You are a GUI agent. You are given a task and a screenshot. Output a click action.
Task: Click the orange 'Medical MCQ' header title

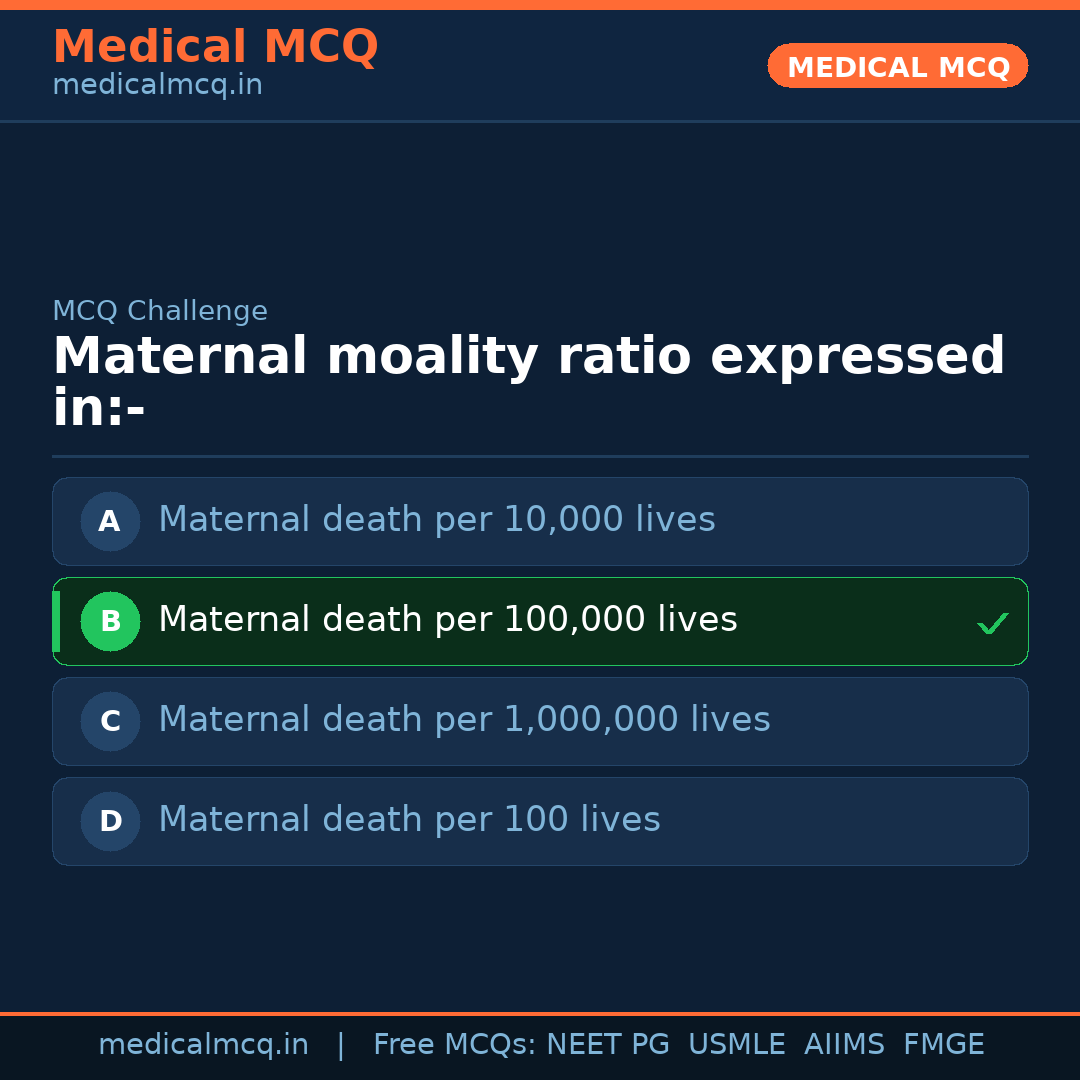215,47
